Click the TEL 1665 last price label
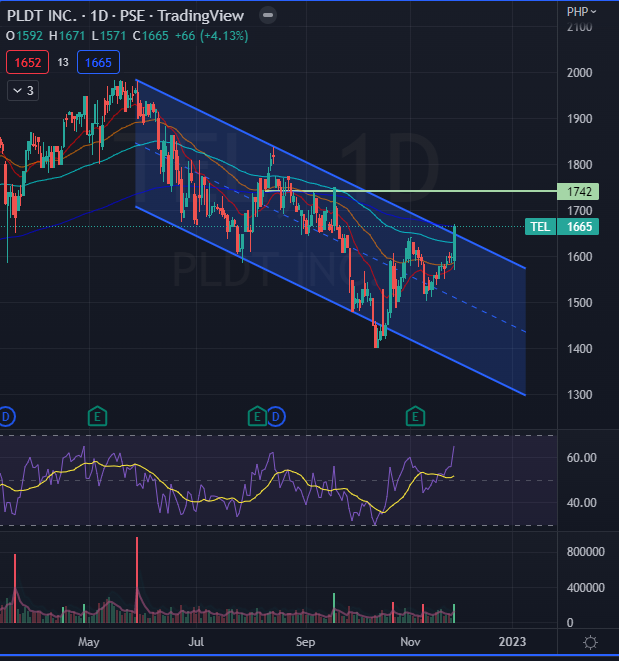619x661 pixels. (x=562, y=227)
